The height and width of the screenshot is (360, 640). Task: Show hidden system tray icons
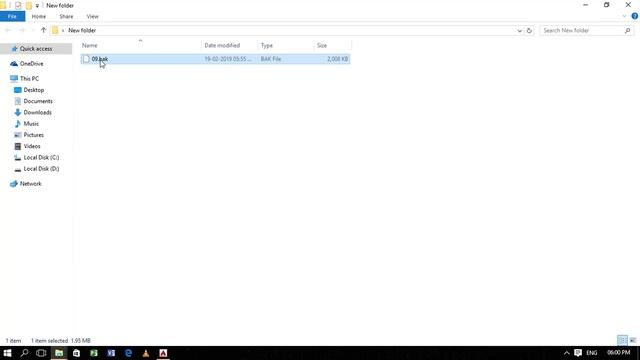(x=567, y=353)
